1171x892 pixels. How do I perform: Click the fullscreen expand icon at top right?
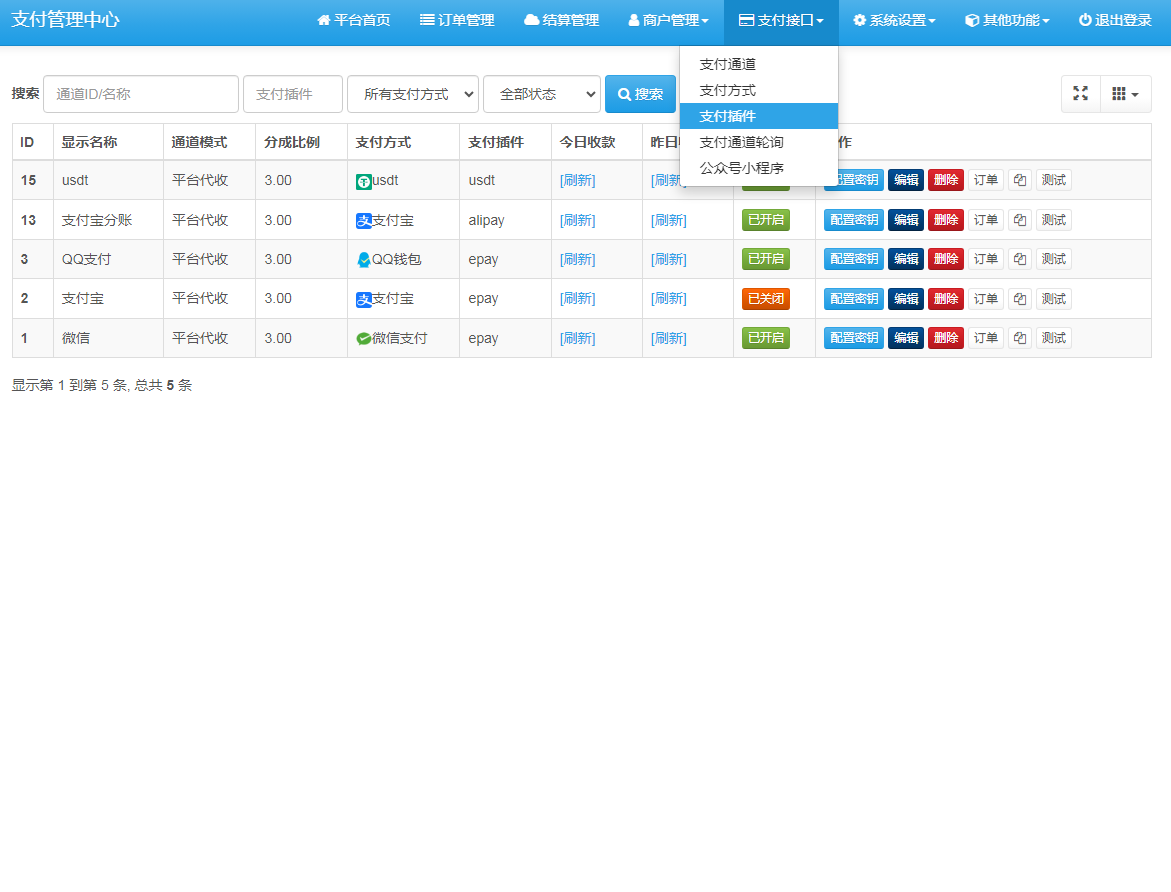[1080, 93]
